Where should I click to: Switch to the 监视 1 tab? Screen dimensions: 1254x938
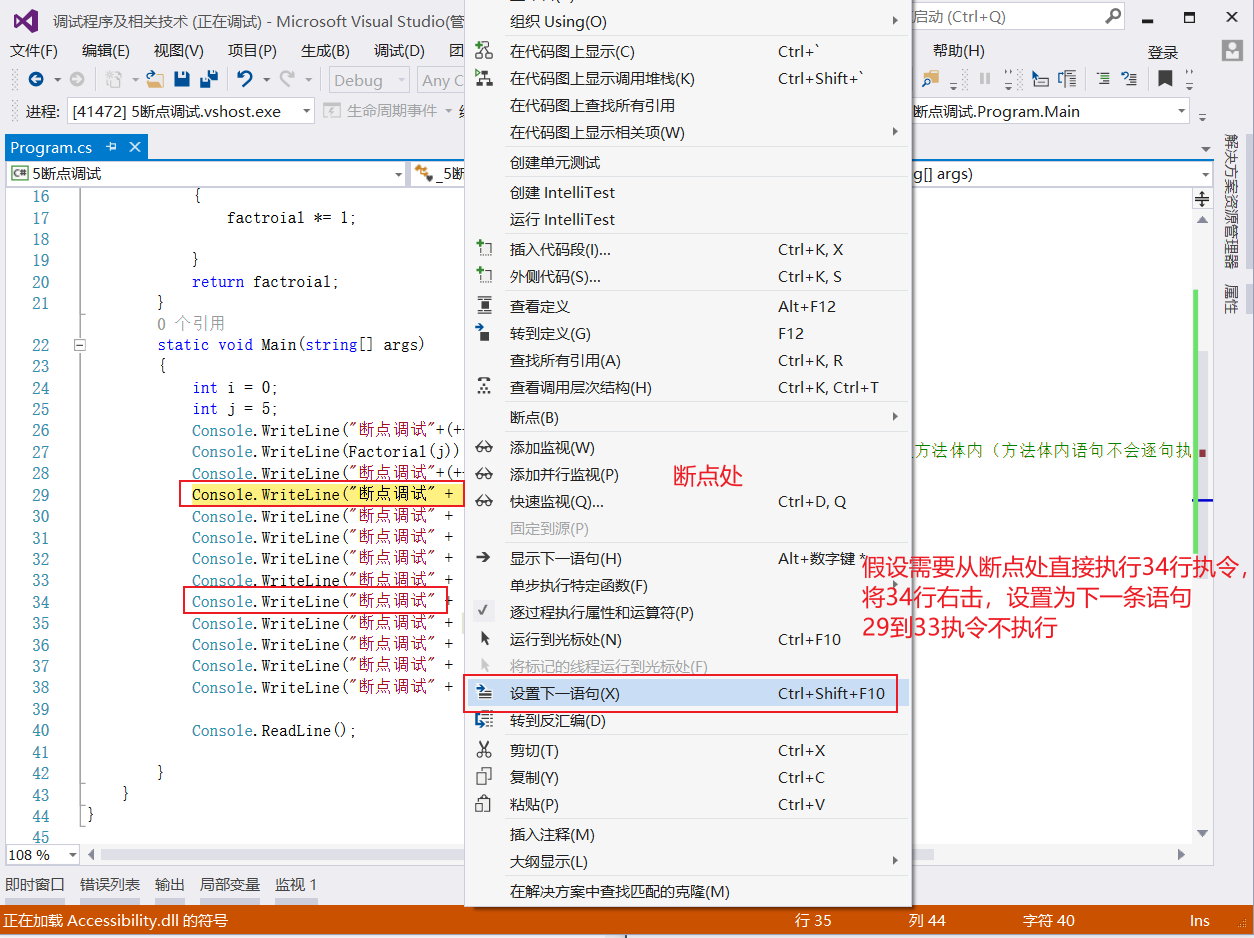click(296, 884)
